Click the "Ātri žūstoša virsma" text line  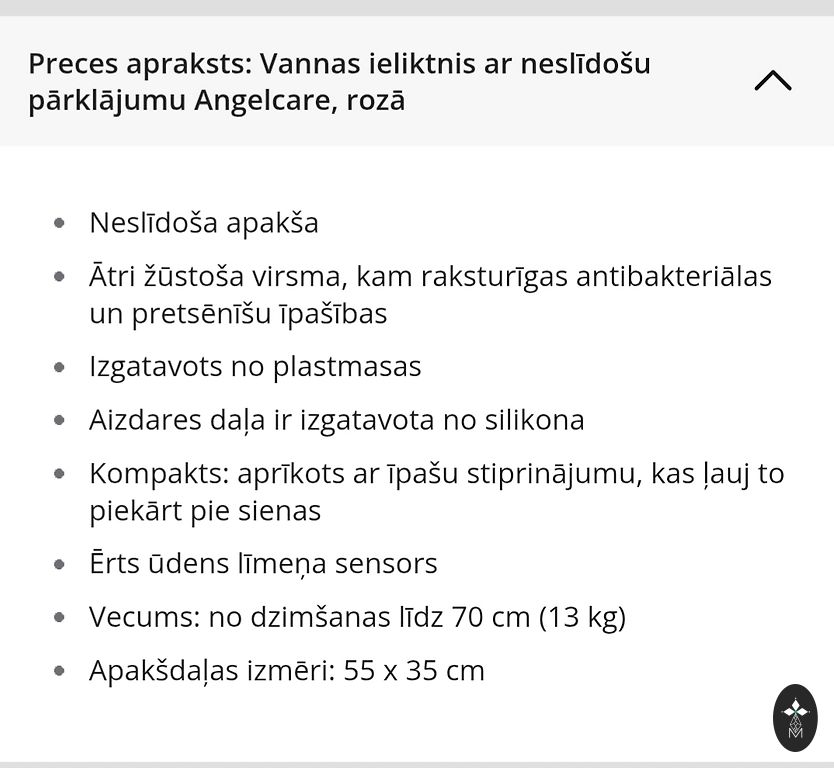[x=430, y=276]
